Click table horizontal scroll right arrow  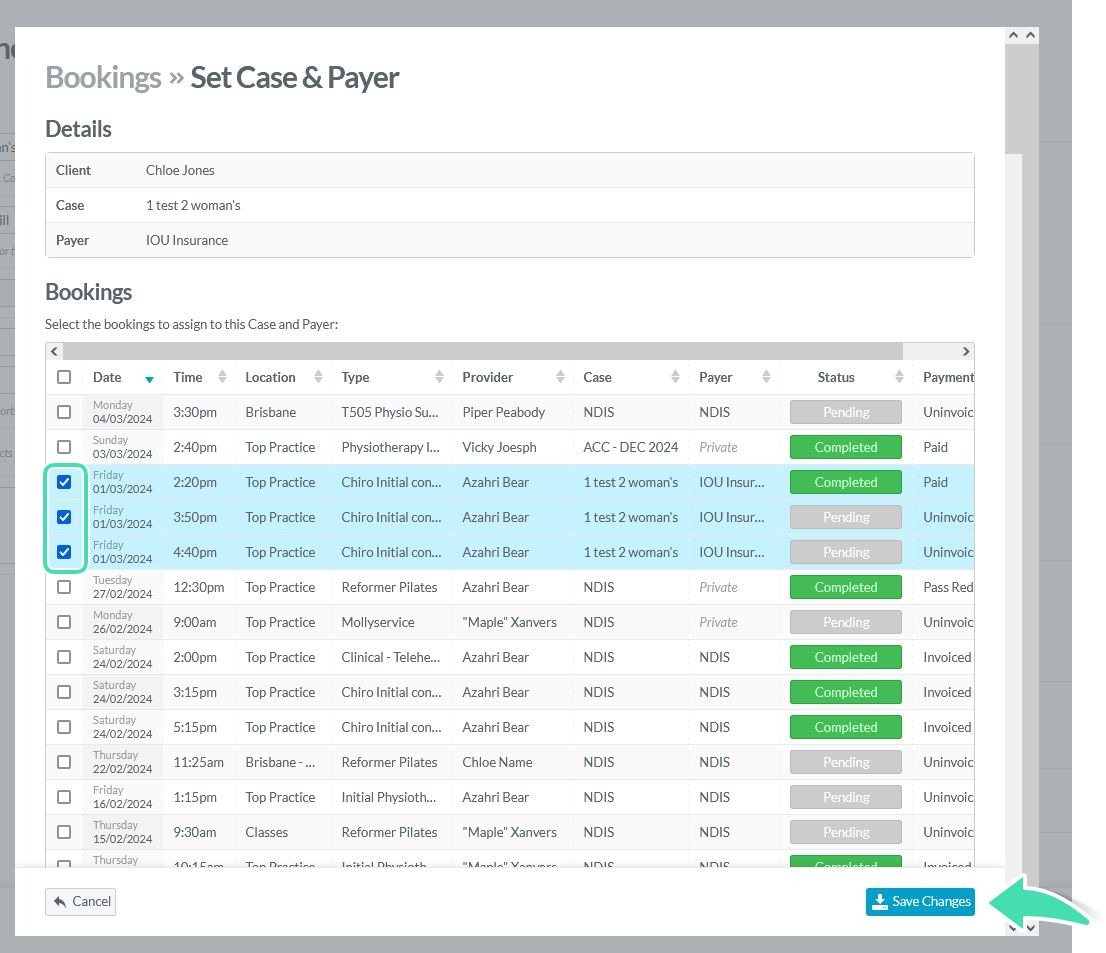966,351
